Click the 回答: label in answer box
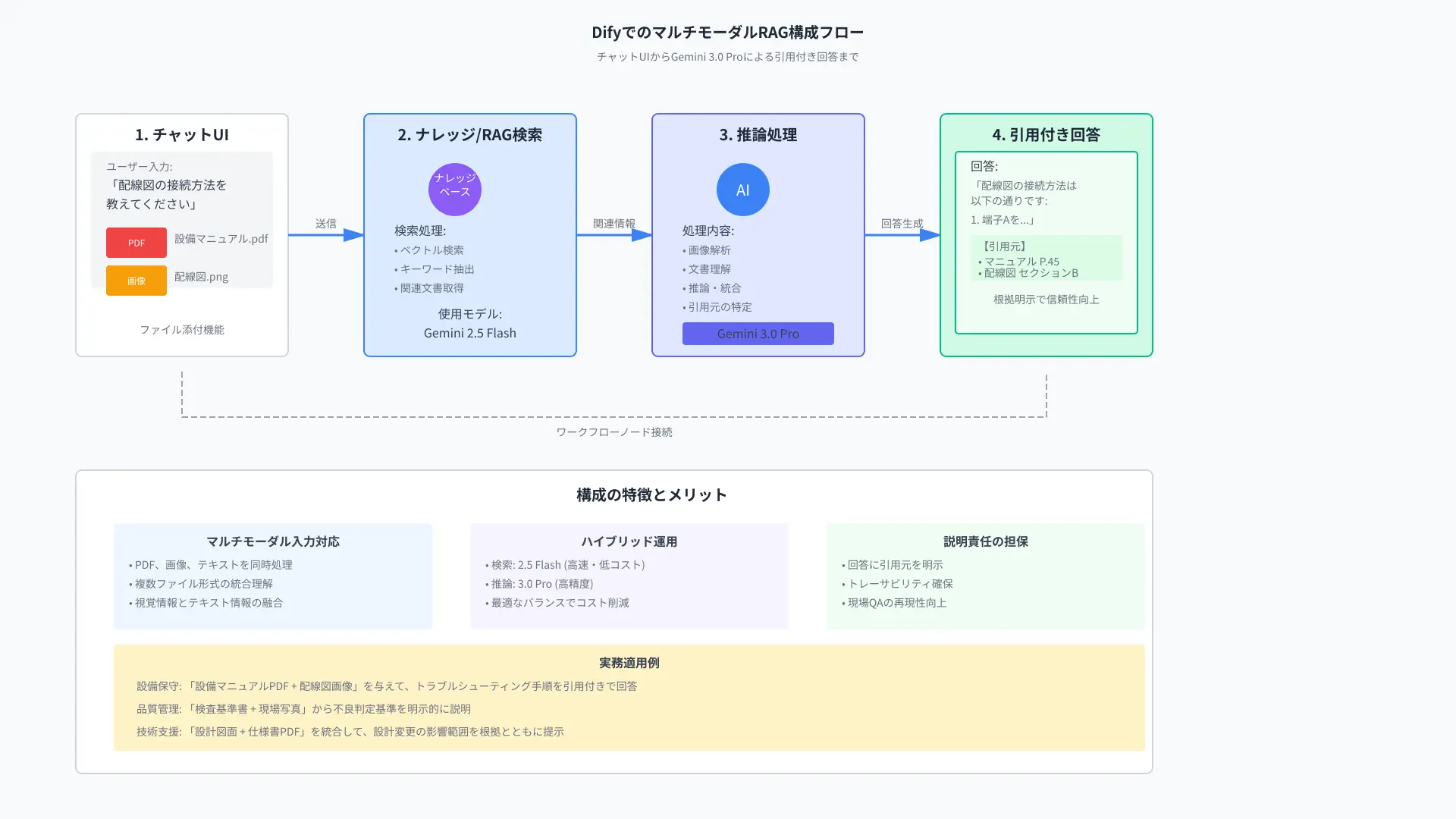The width and height of the screenshot is (1456, 819). (x=984, y=166)
